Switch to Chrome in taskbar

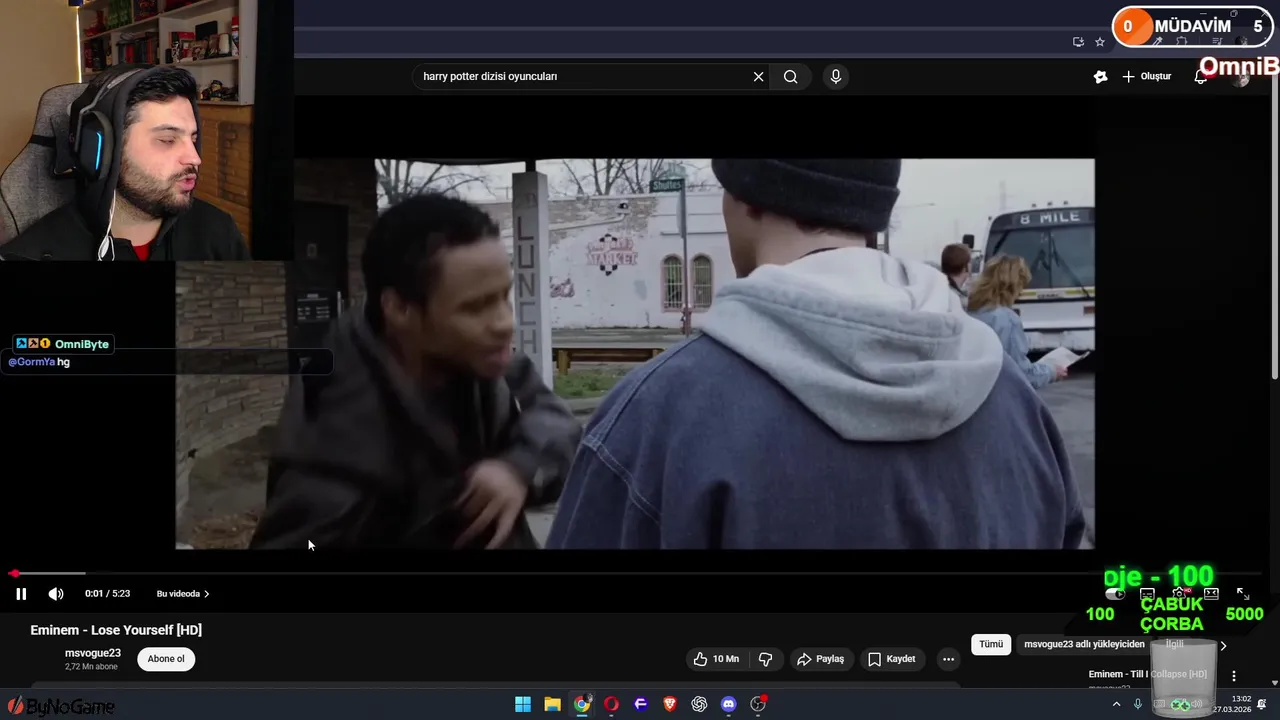point(582,704)
